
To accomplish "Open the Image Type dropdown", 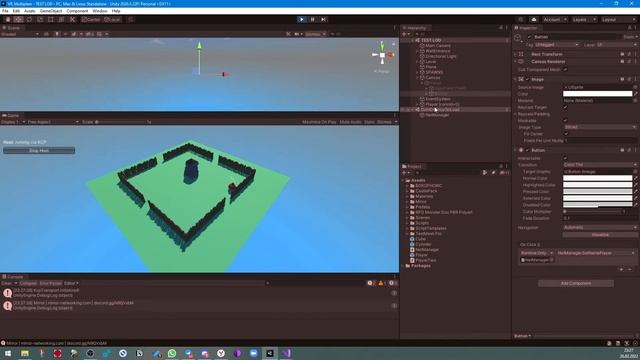I will [x=600, y=127].
